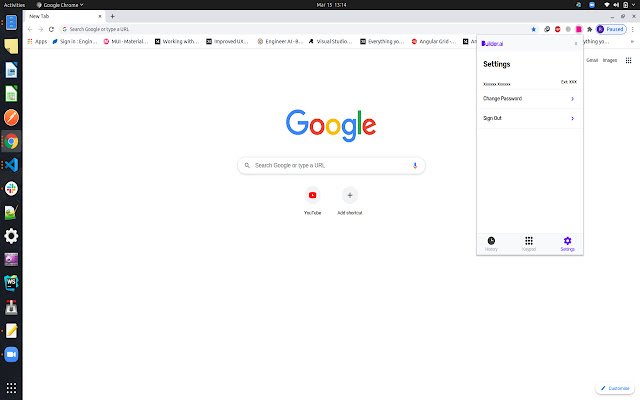Open the Paused profile button
The width and height of the screenshot is (640, 400).
[611, 29]
